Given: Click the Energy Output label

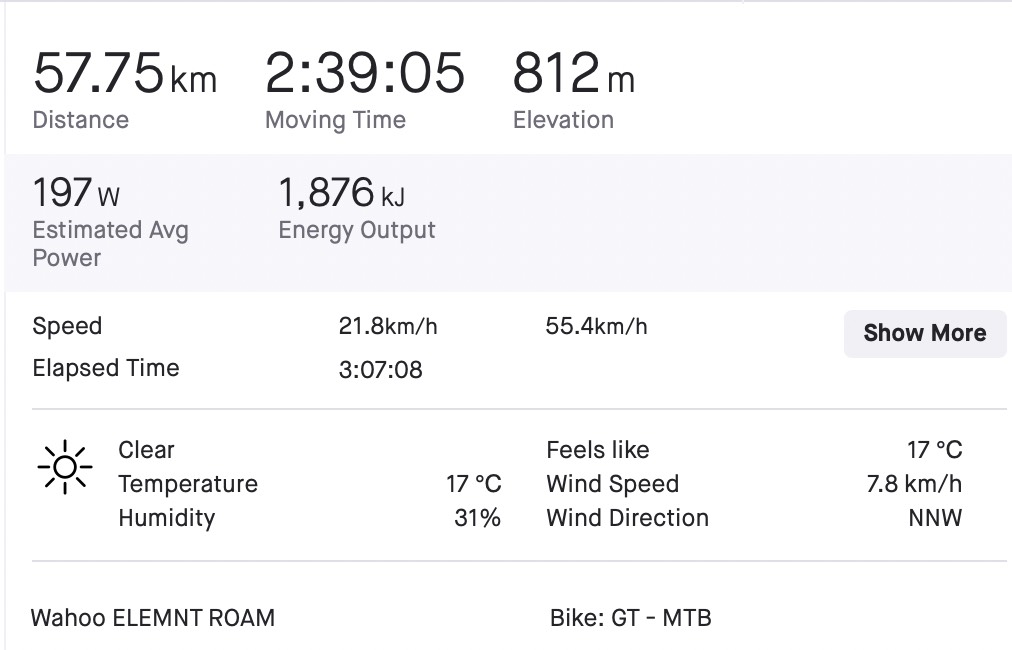Looking at the screenshot, I should click(357, 230).
